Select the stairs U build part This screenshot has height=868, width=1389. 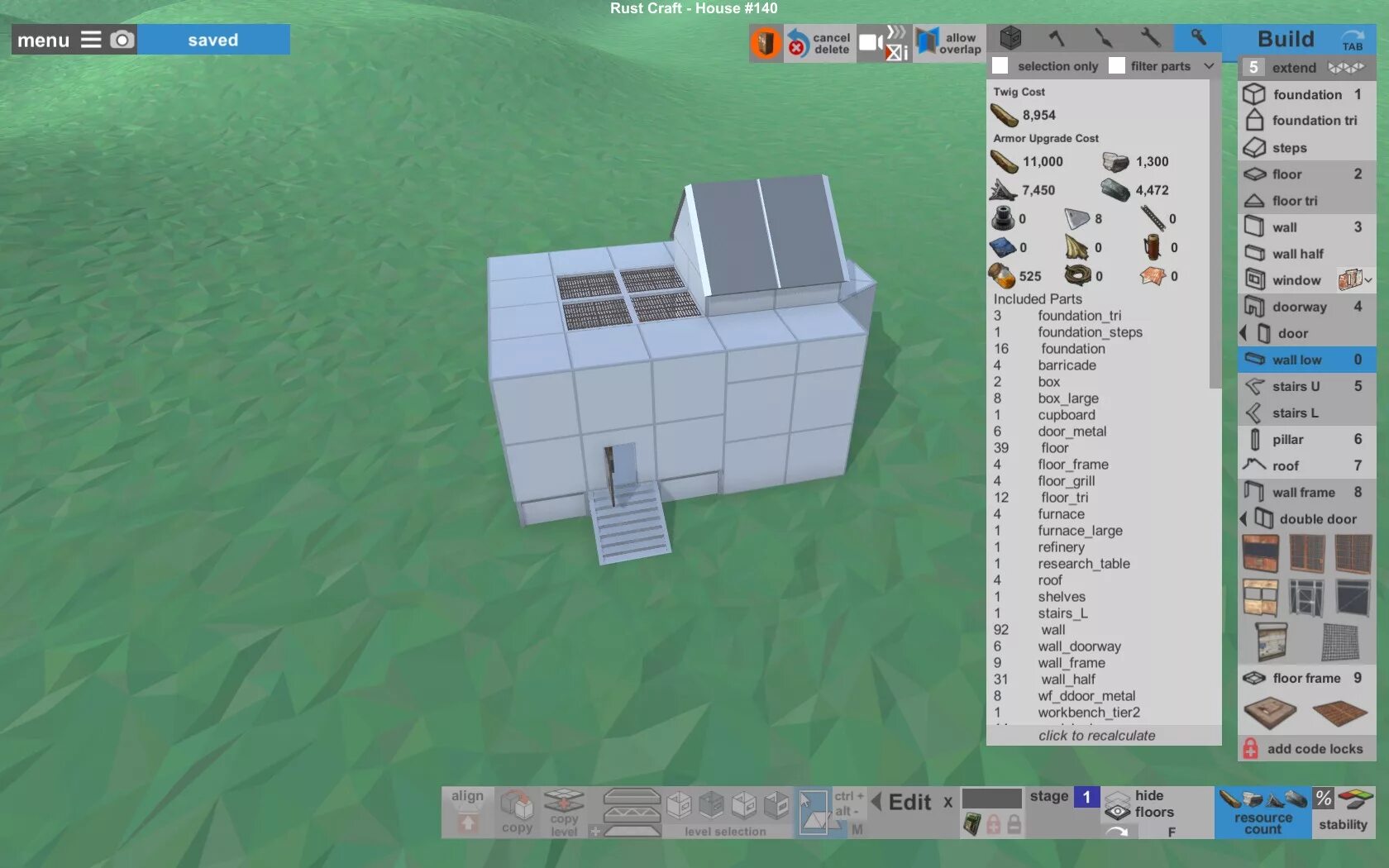click(1306, 386)
